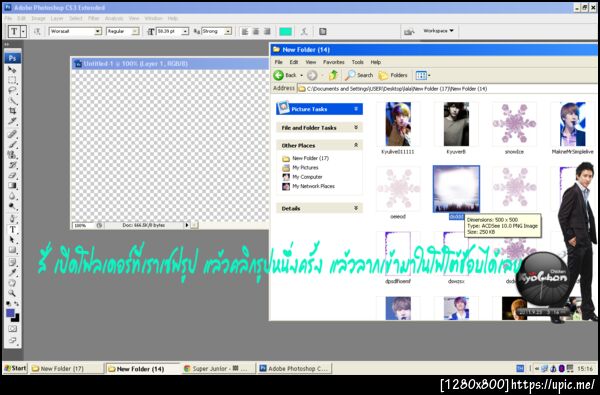Select the Dodge tool

12,206
